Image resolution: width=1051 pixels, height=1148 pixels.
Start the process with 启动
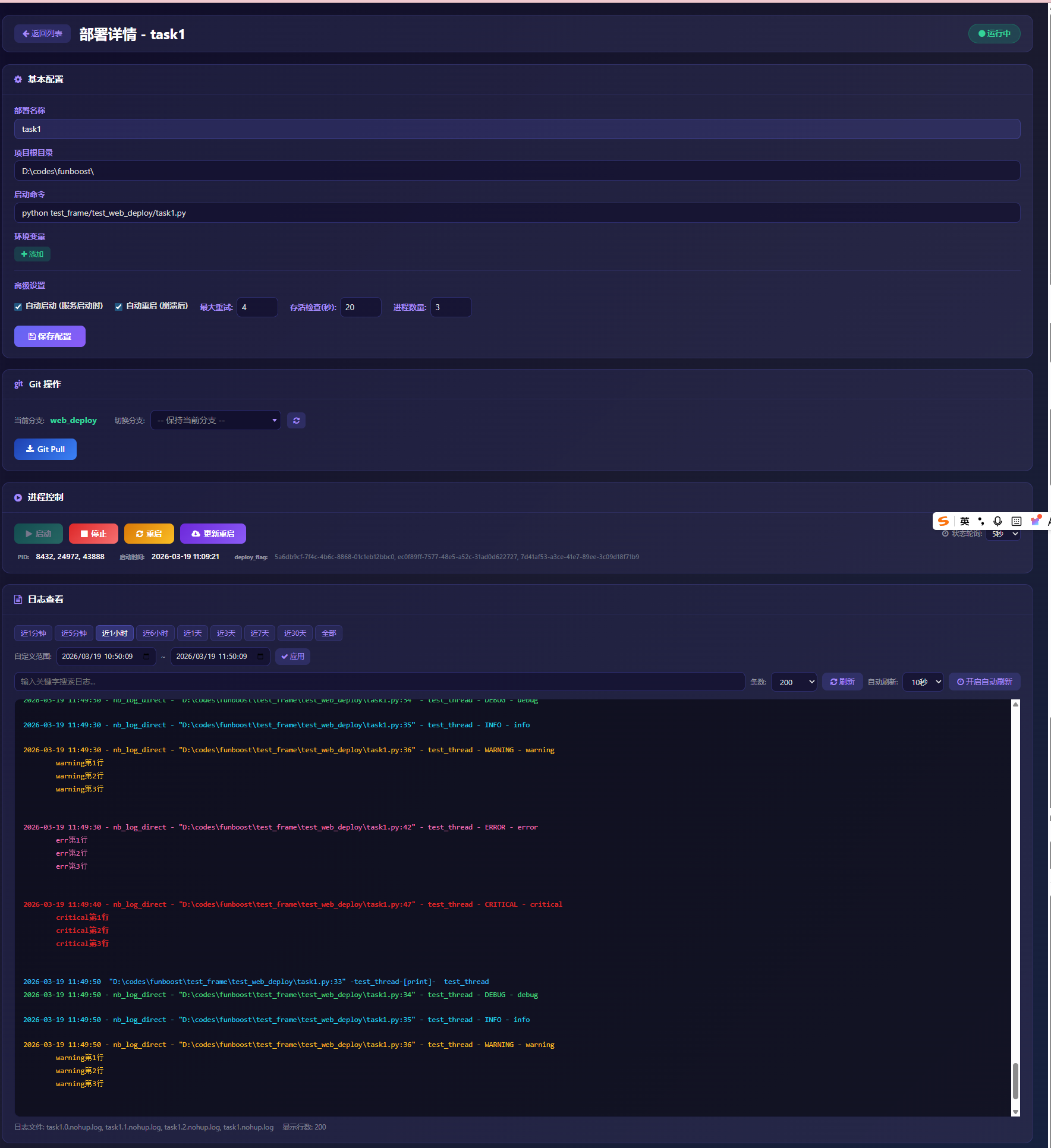pos(38,534)
